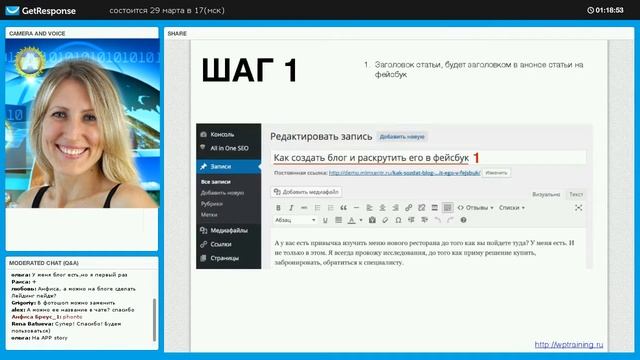Apply strikethrough formatting in the toolbar

pos(304,208)
